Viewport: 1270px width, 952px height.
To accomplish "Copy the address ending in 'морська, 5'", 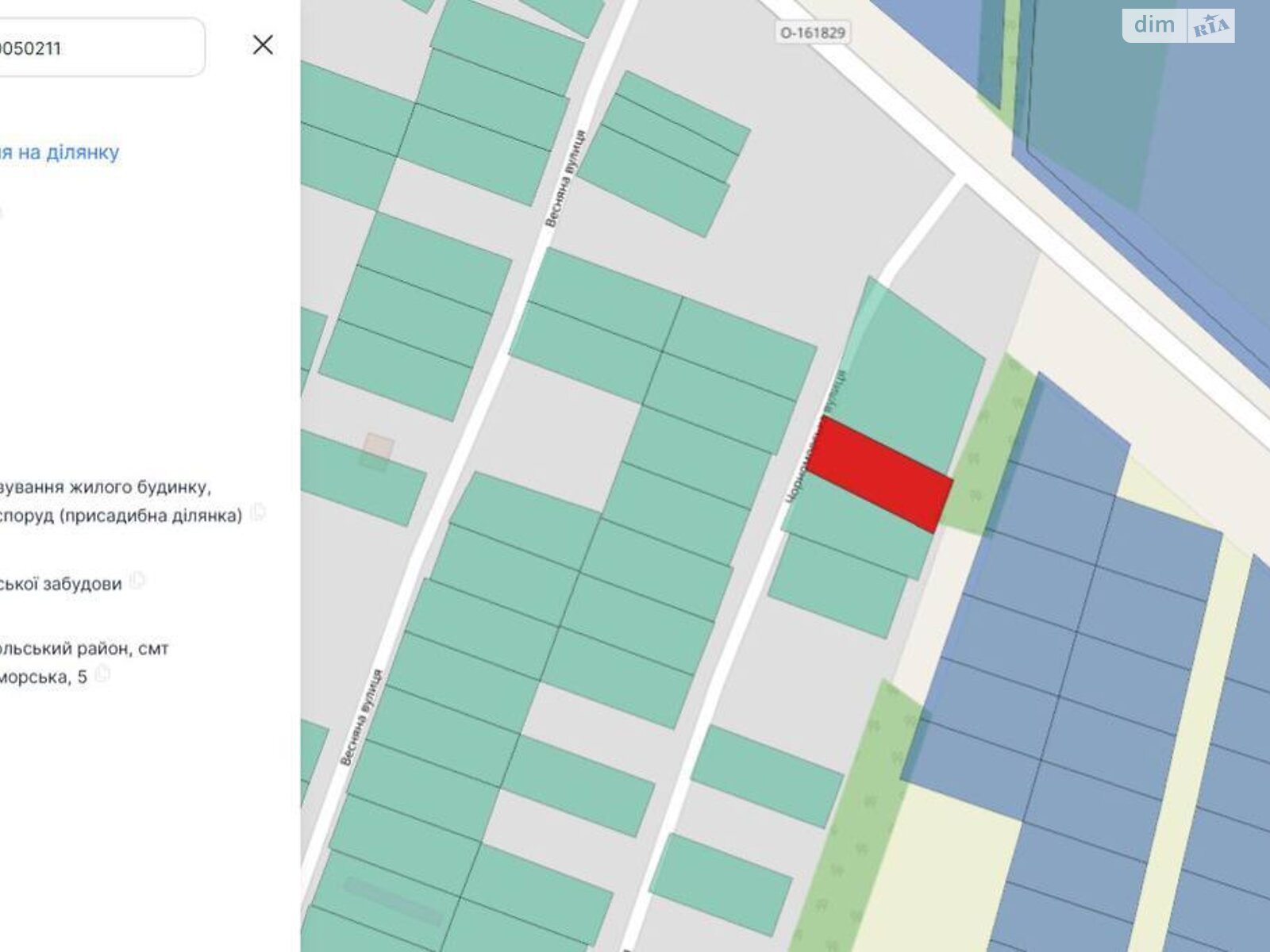I will pyautogui.click(x=102, y=675).
